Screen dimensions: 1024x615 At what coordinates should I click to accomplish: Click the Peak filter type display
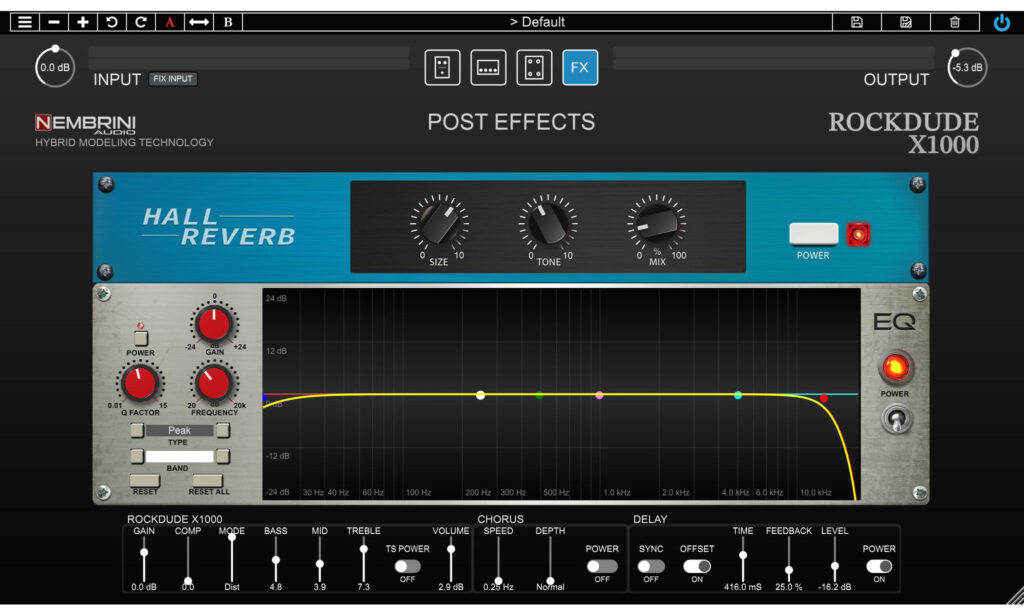(x=180, y=430)
